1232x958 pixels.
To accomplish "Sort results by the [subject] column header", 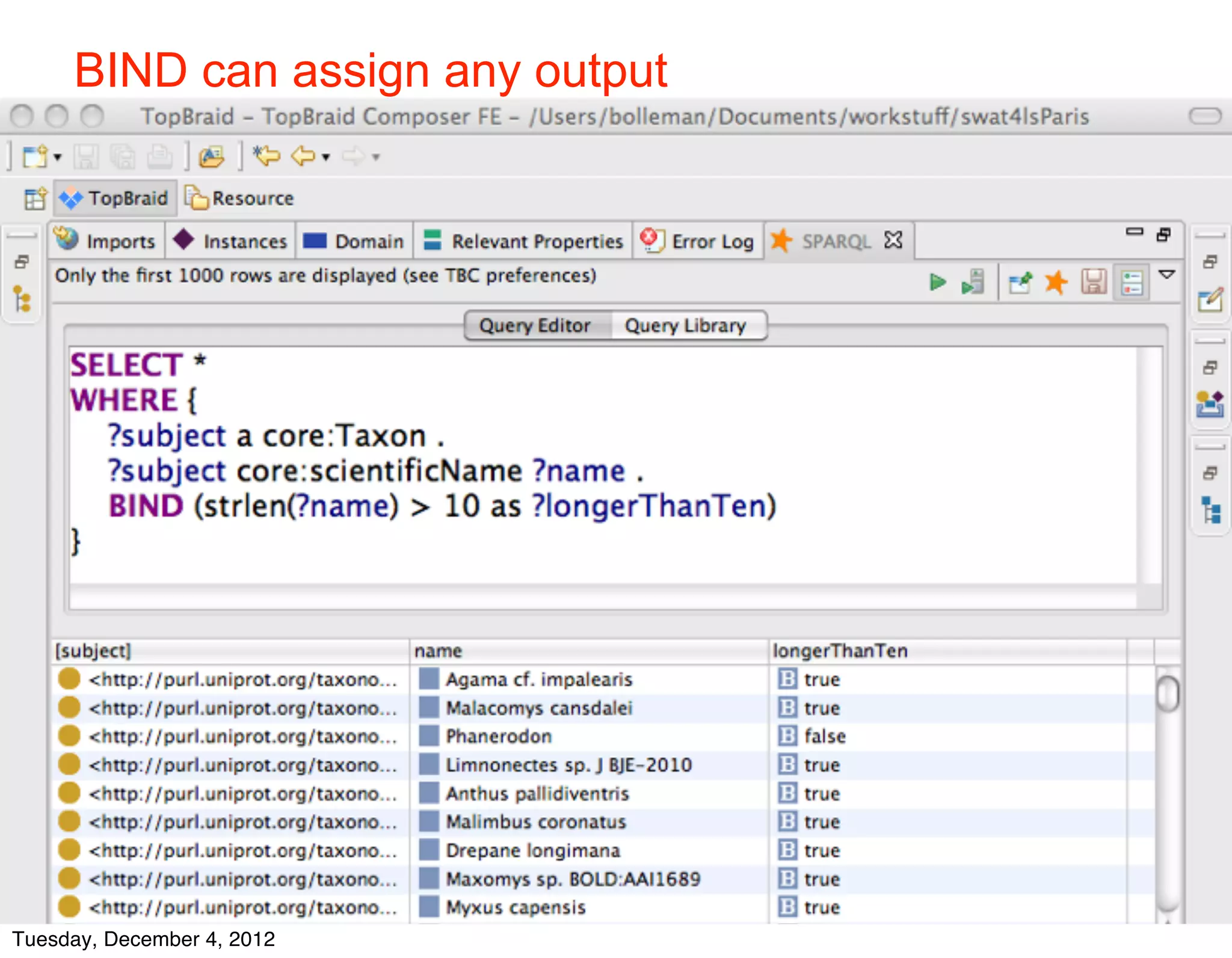I will tap(230, 651).
